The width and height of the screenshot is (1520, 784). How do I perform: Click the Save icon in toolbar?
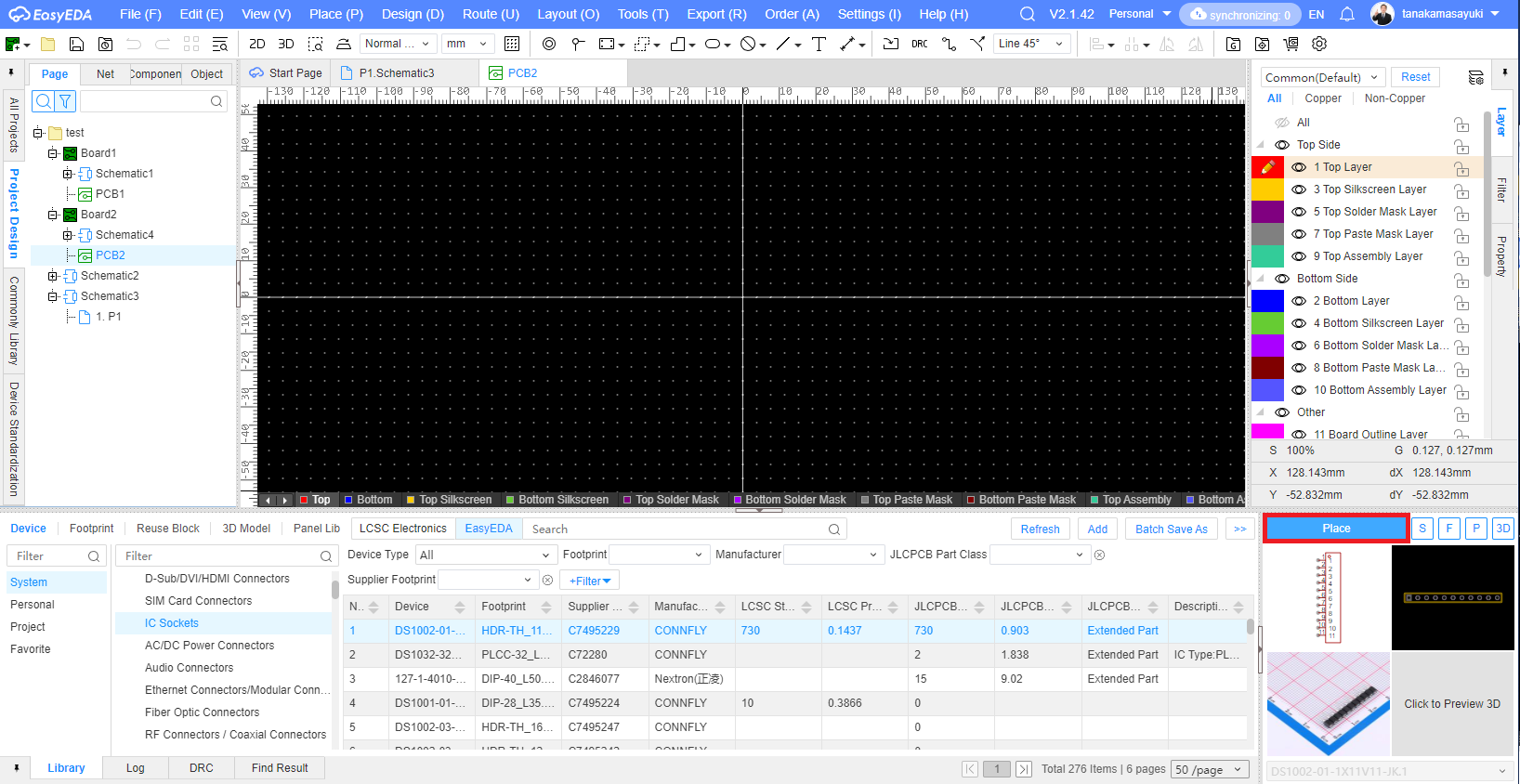coord(77,44)
